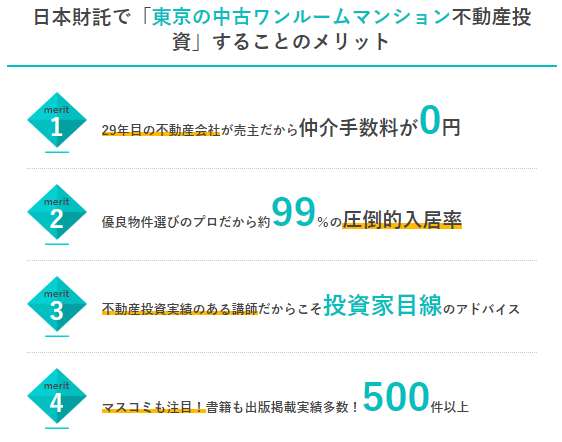Click the large teal 500 number
Screen dimensions: 562x442
point(396,396)
